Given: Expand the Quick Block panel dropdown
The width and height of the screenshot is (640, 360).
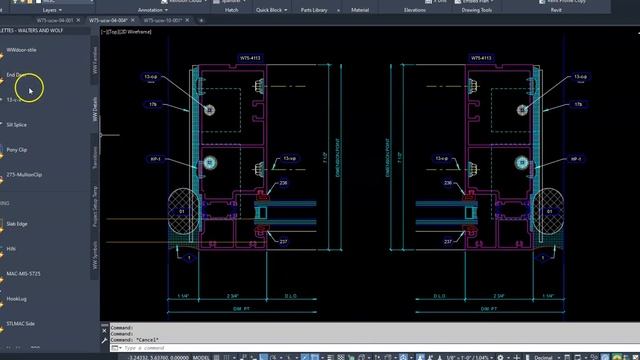Looking at the screenshot, I should click(271, 10).
